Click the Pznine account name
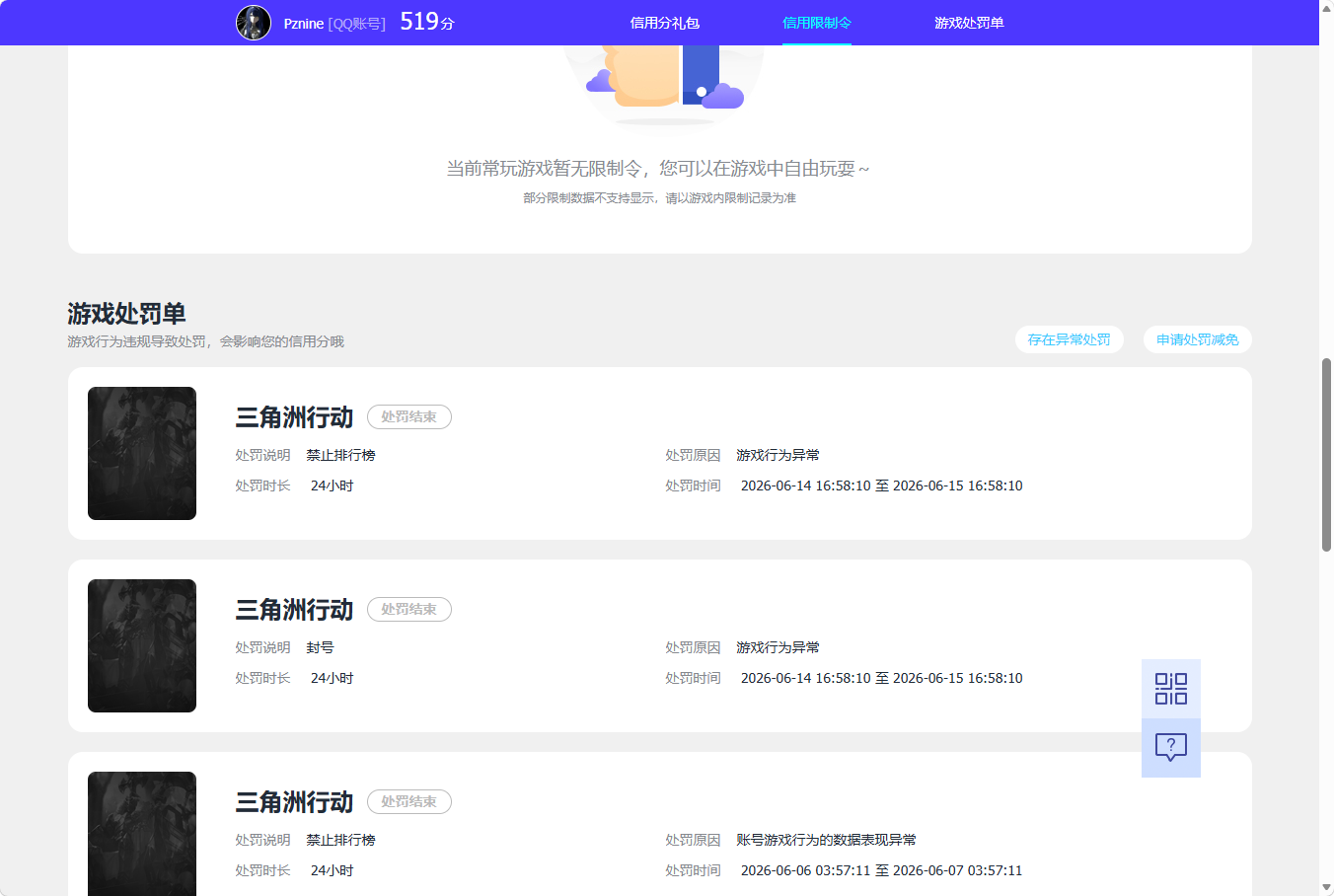The image size is (1334, 896). (304, 24)
